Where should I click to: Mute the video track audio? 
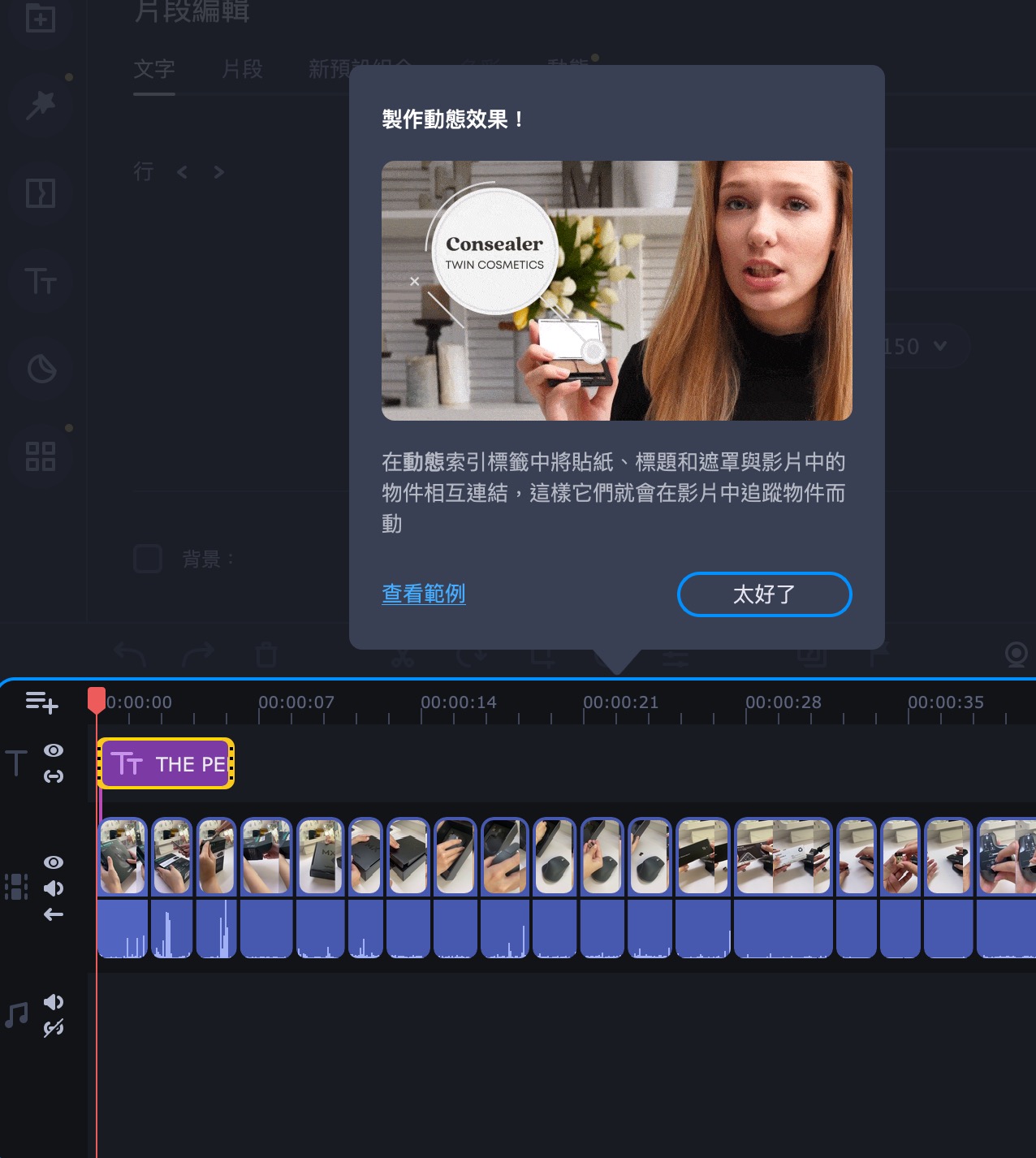tap(54, 888)
